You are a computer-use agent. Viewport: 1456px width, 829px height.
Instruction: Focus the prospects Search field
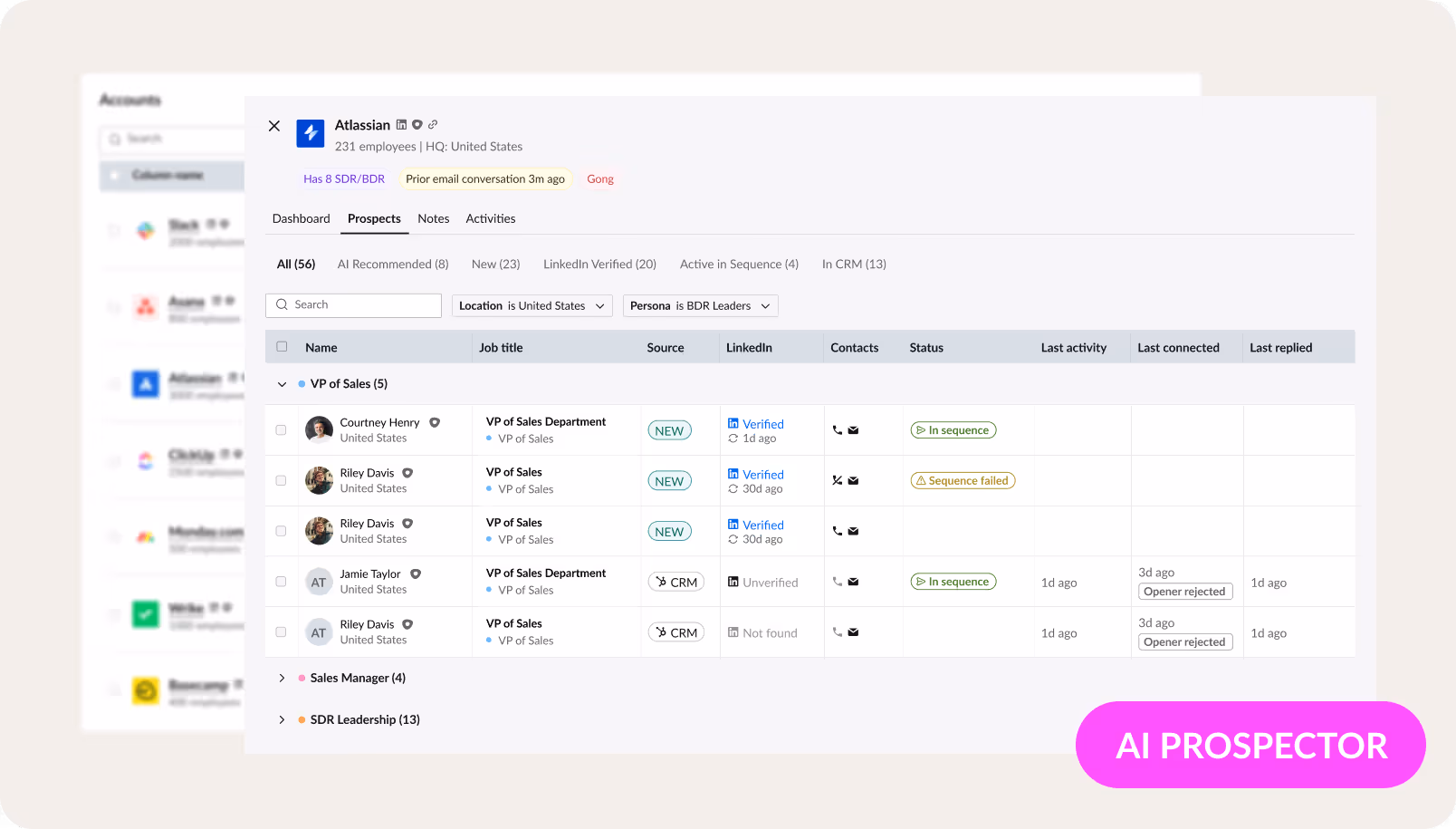click(353, 305)
